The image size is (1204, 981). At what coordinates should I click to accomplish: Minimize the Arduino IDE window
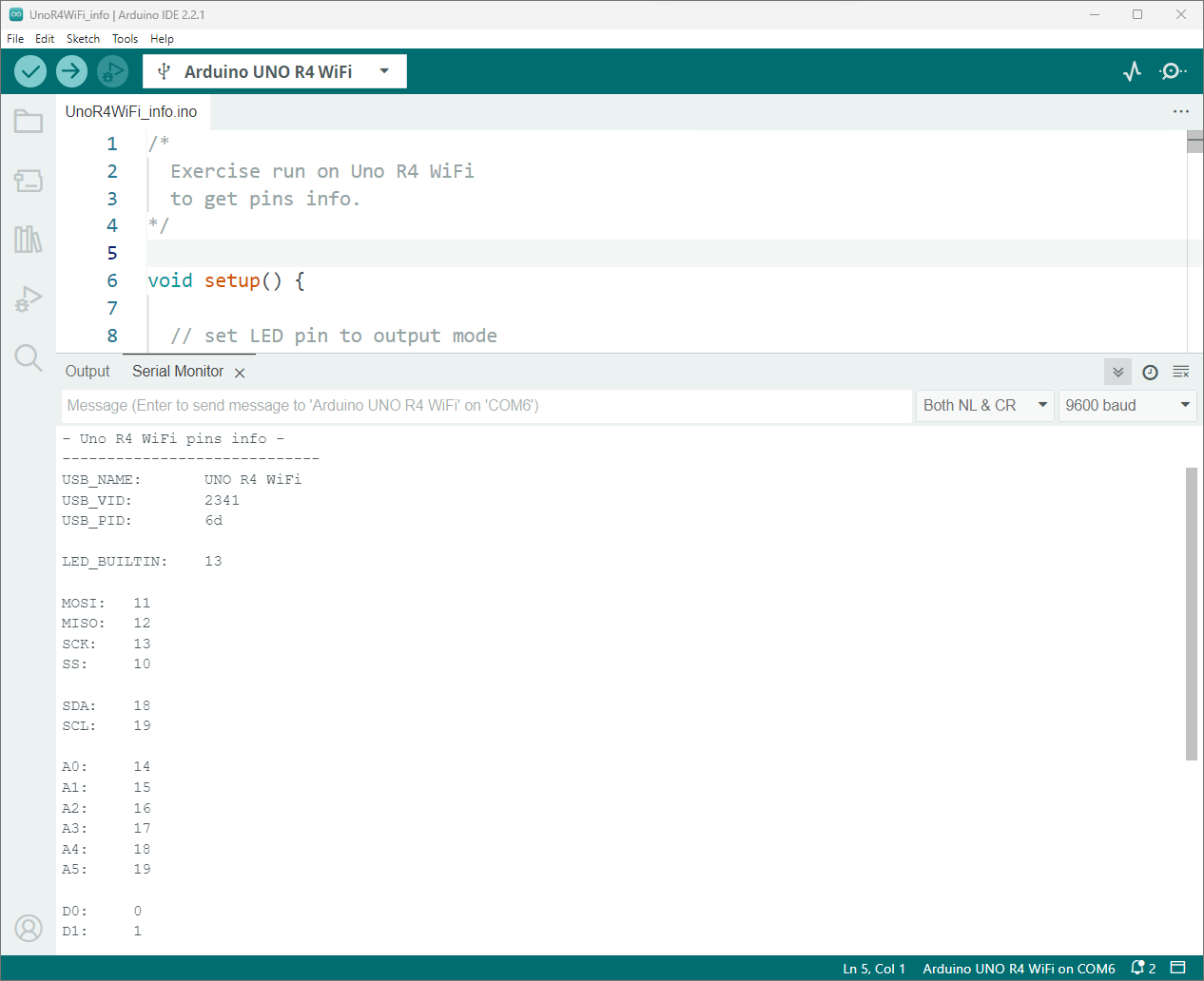[1095, 14]
